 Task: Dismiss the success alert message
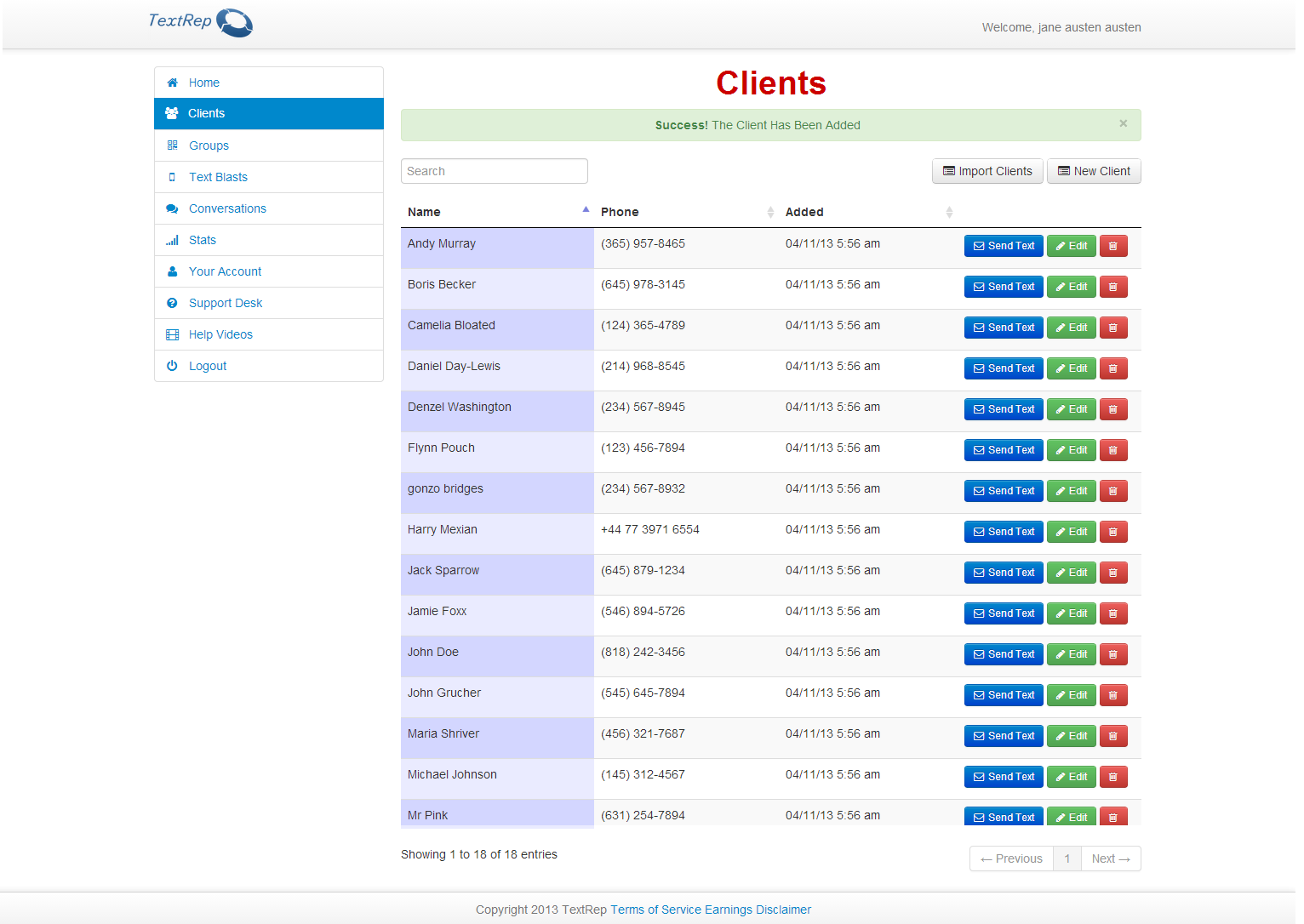pos(1123,123)
